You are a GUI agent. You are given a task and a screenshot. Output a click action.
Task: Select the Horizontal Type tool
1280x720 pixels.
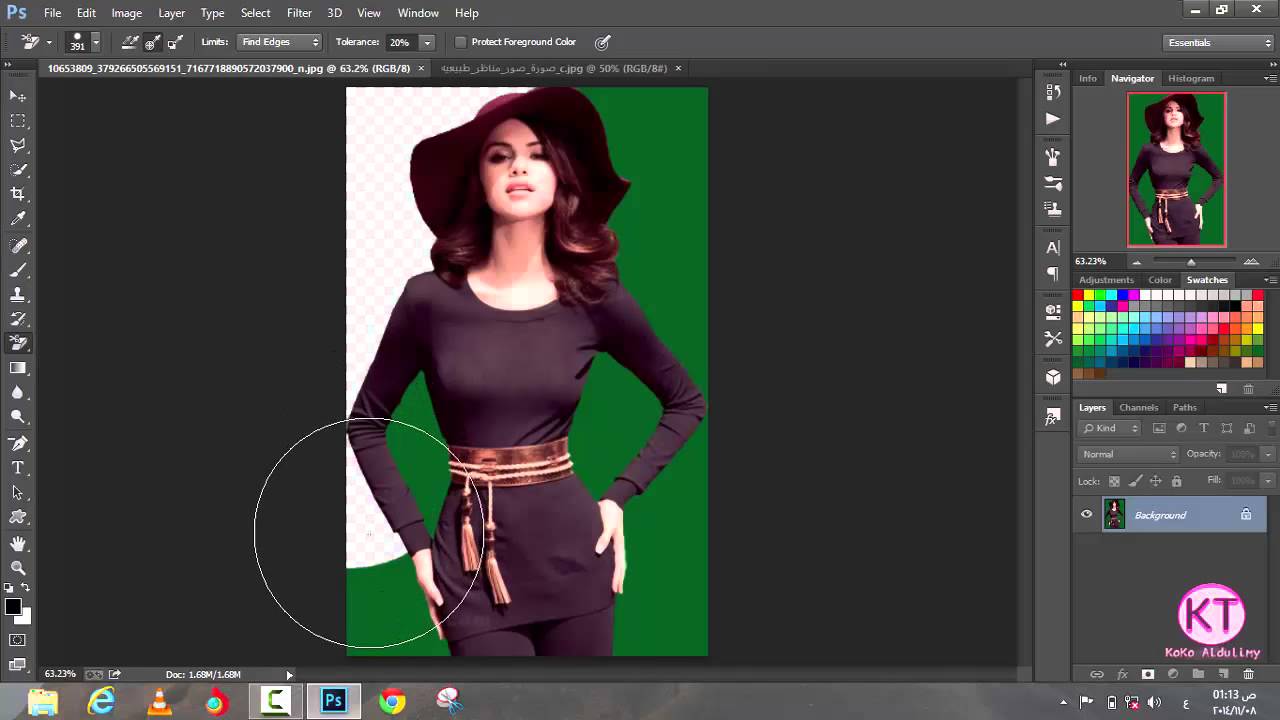tap(18, 468)
